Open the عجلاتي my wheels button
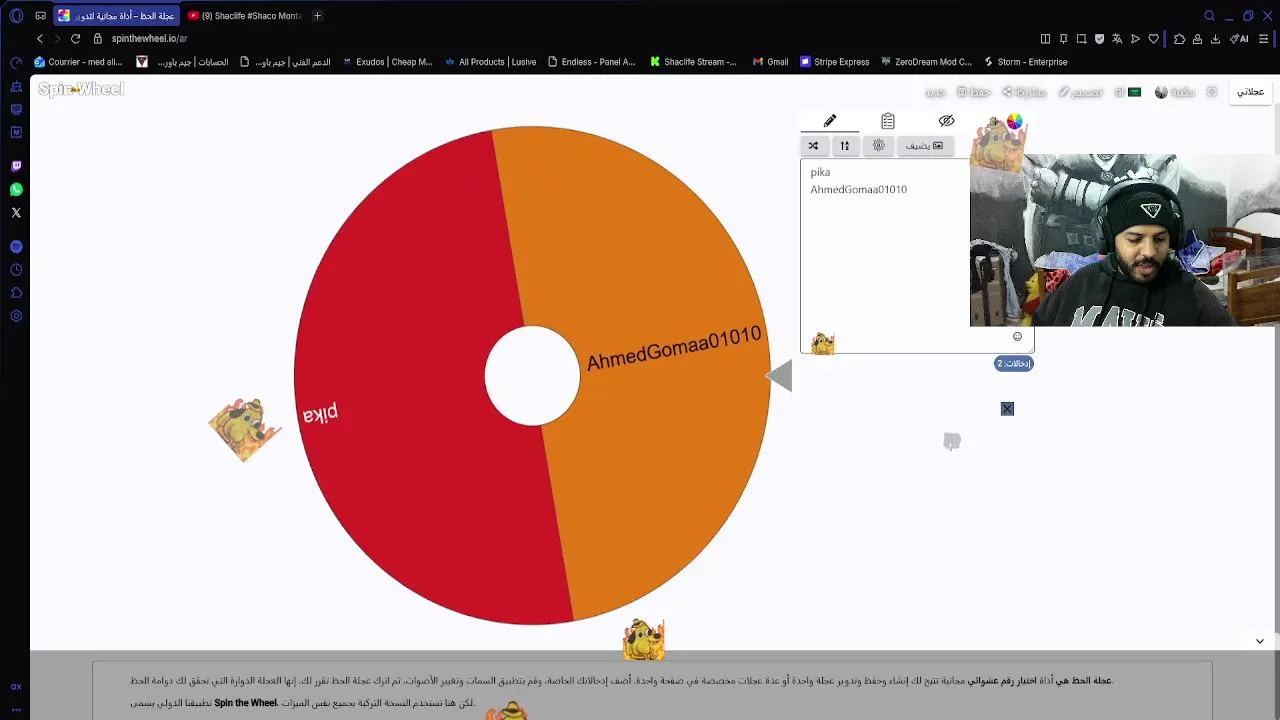1280x720 pixels. point(1251,92)
